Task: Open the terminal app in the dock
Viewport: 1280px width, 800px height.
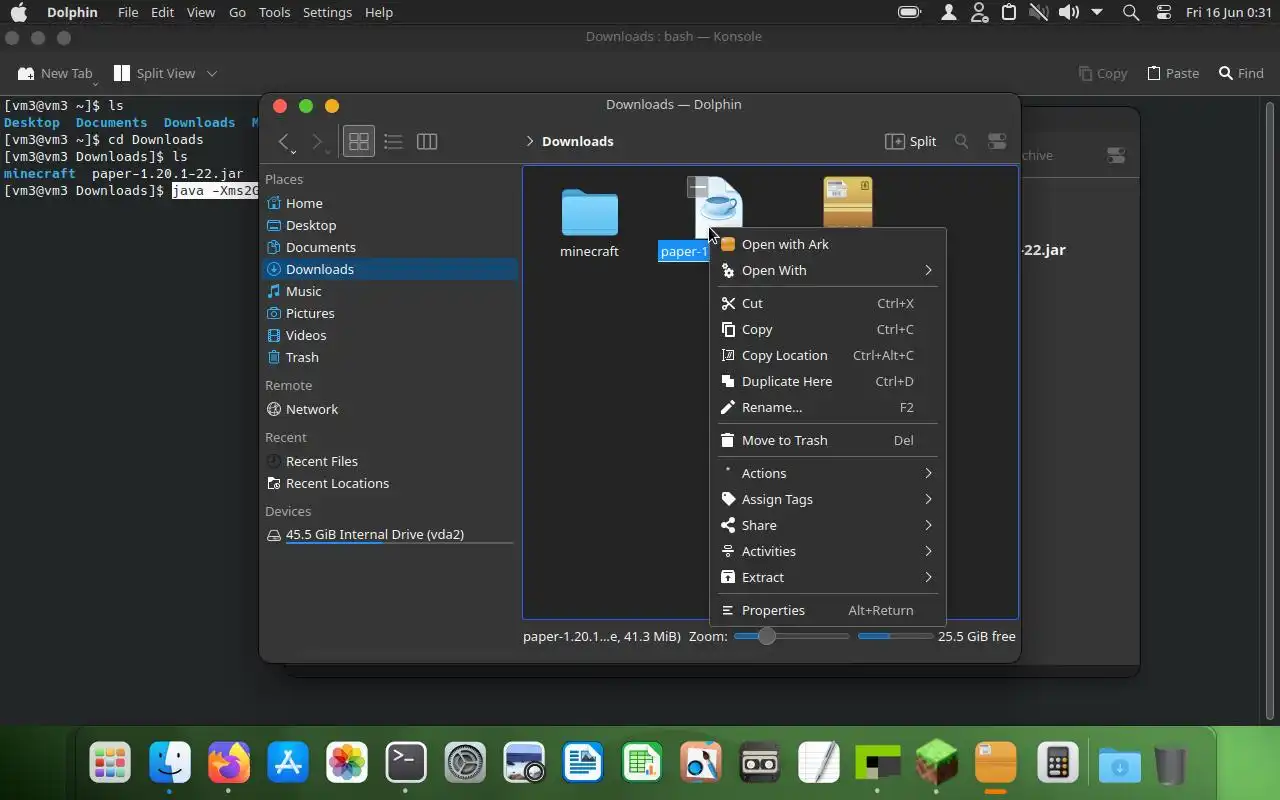Action: (x=406, y=764)
